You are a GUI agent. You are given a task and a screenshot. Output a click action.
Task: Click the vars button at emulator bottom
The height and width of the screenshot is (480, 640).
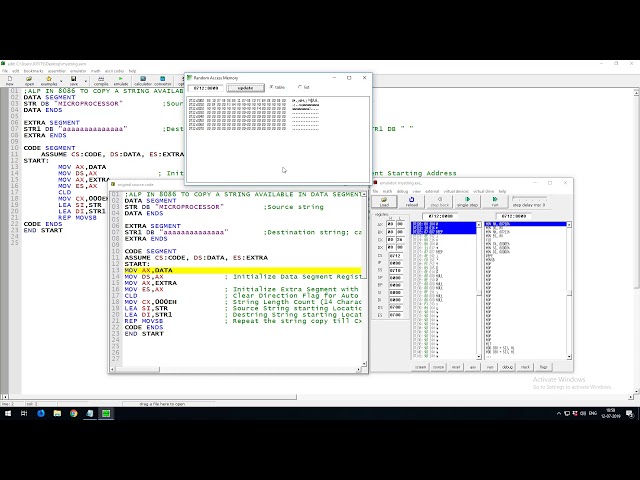coord(490,367)
